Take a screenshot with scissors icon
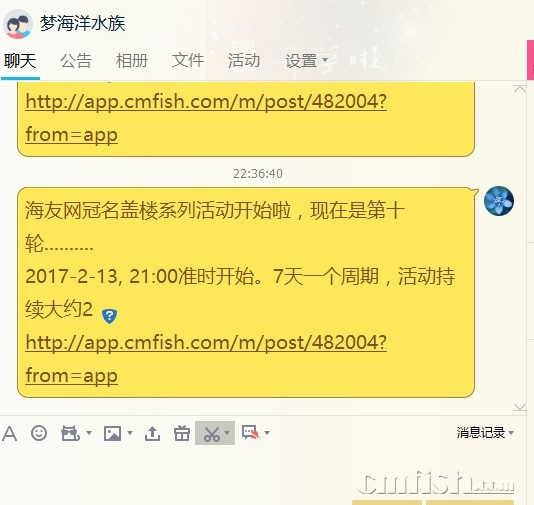 tap(211, 434)
